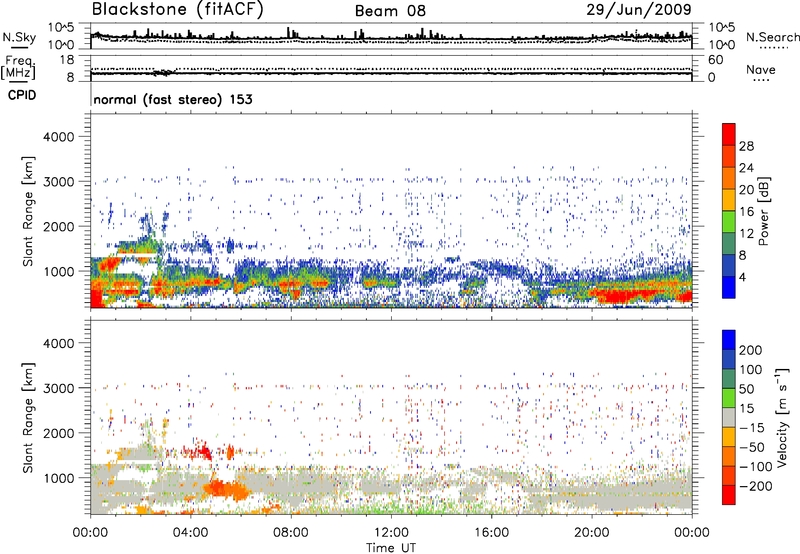Click the "16:00" time tick
The height and width of the screenshot is (554, 800).
point(491,533)
